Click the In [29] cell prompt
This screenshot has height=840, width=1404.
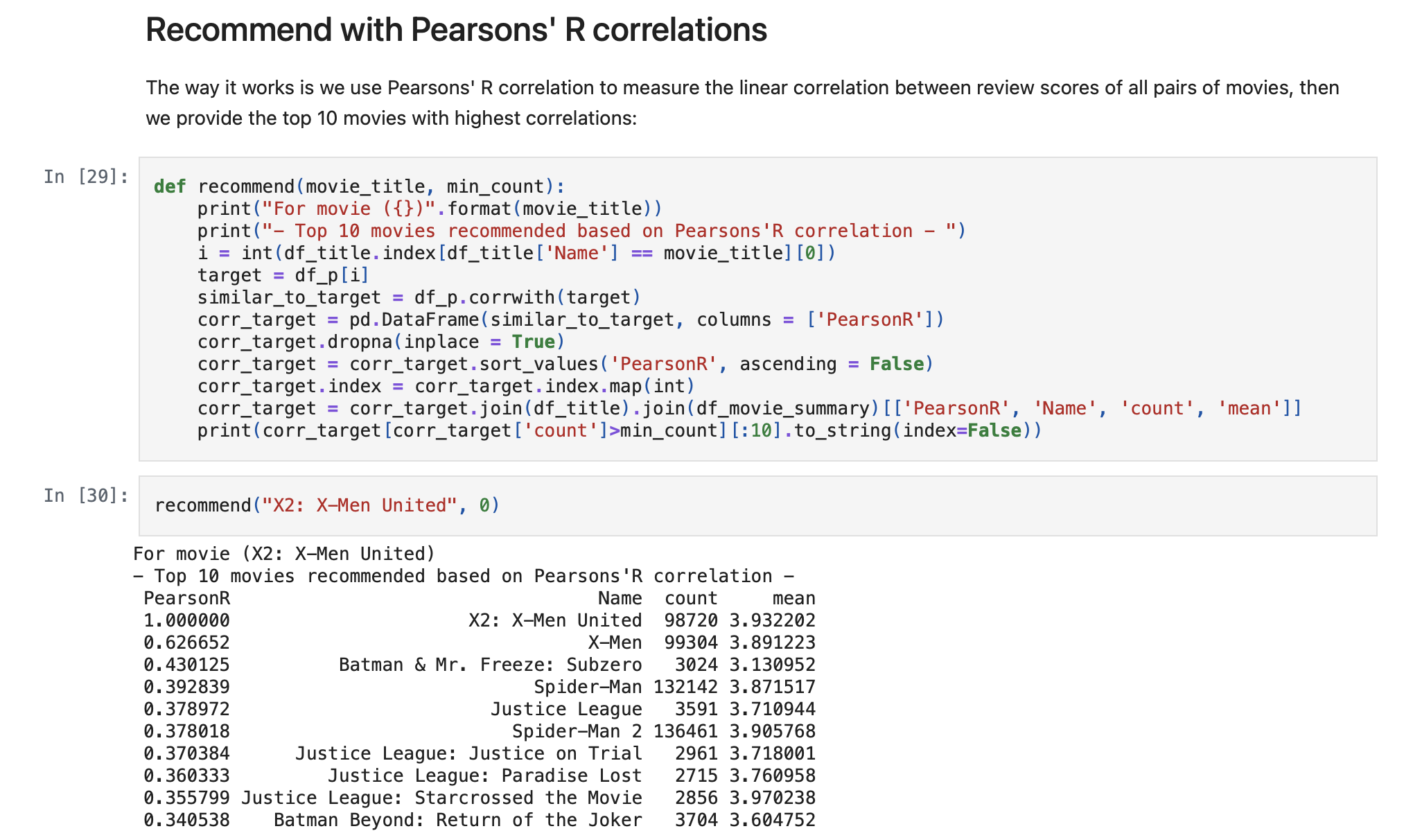(86, 177)
